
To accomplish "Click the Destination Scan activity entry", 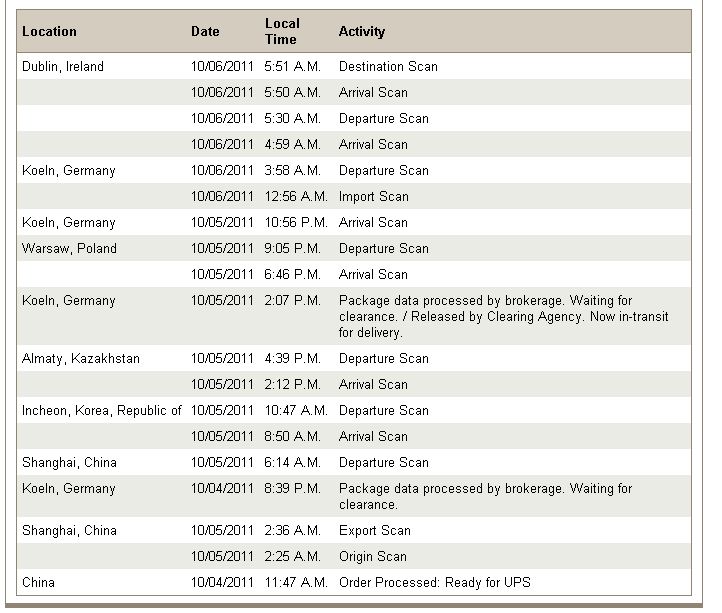I will tap(388, 66).
